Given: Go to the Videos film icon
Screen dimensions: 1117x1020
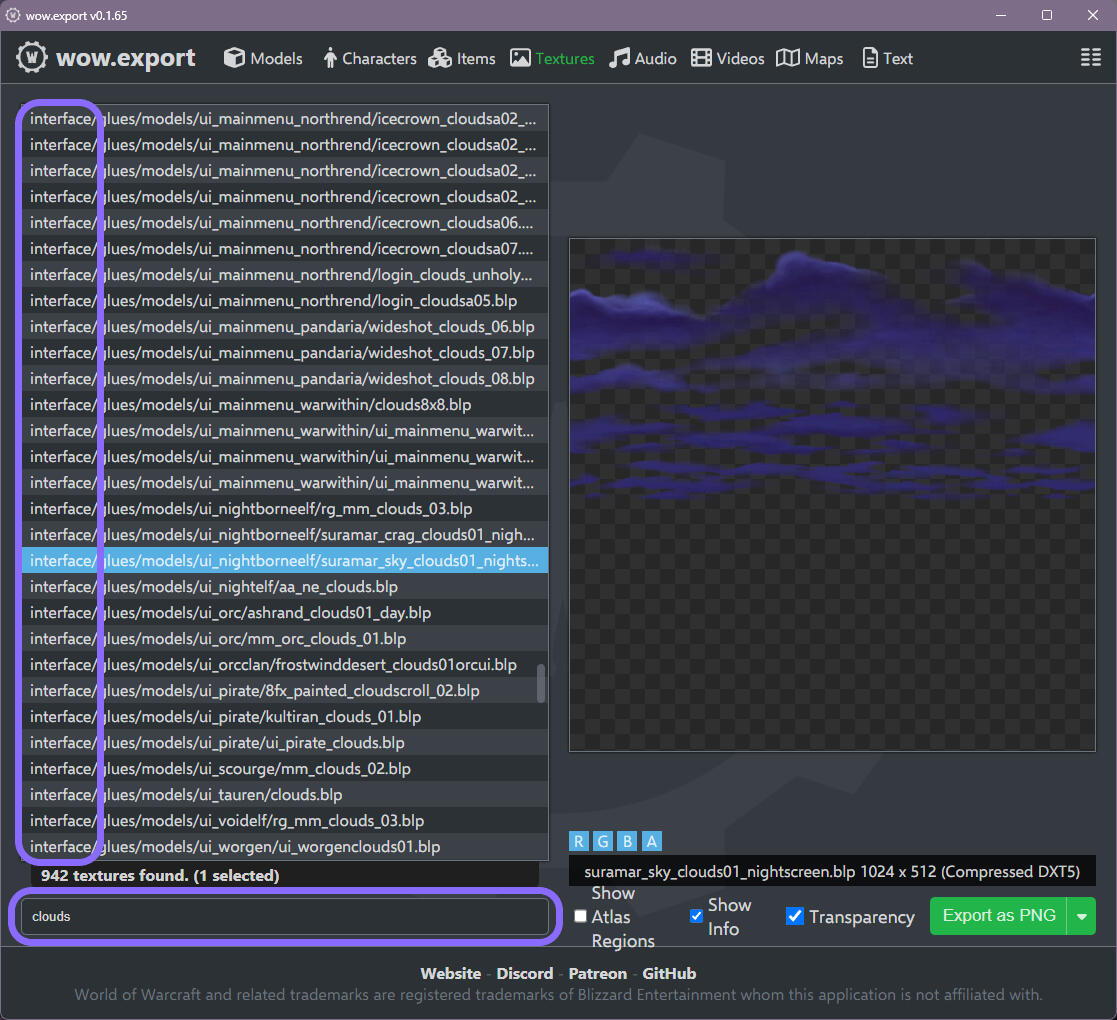Looking at the screenshot, I should (x=702, y=59).
